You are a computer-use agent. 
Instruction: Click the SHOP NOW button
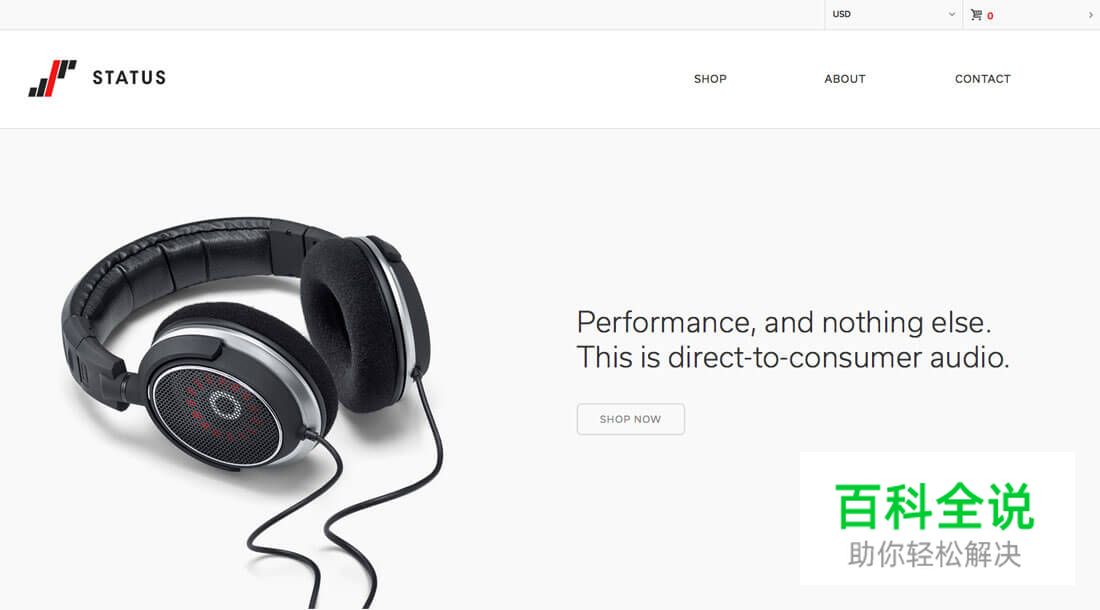631,419
